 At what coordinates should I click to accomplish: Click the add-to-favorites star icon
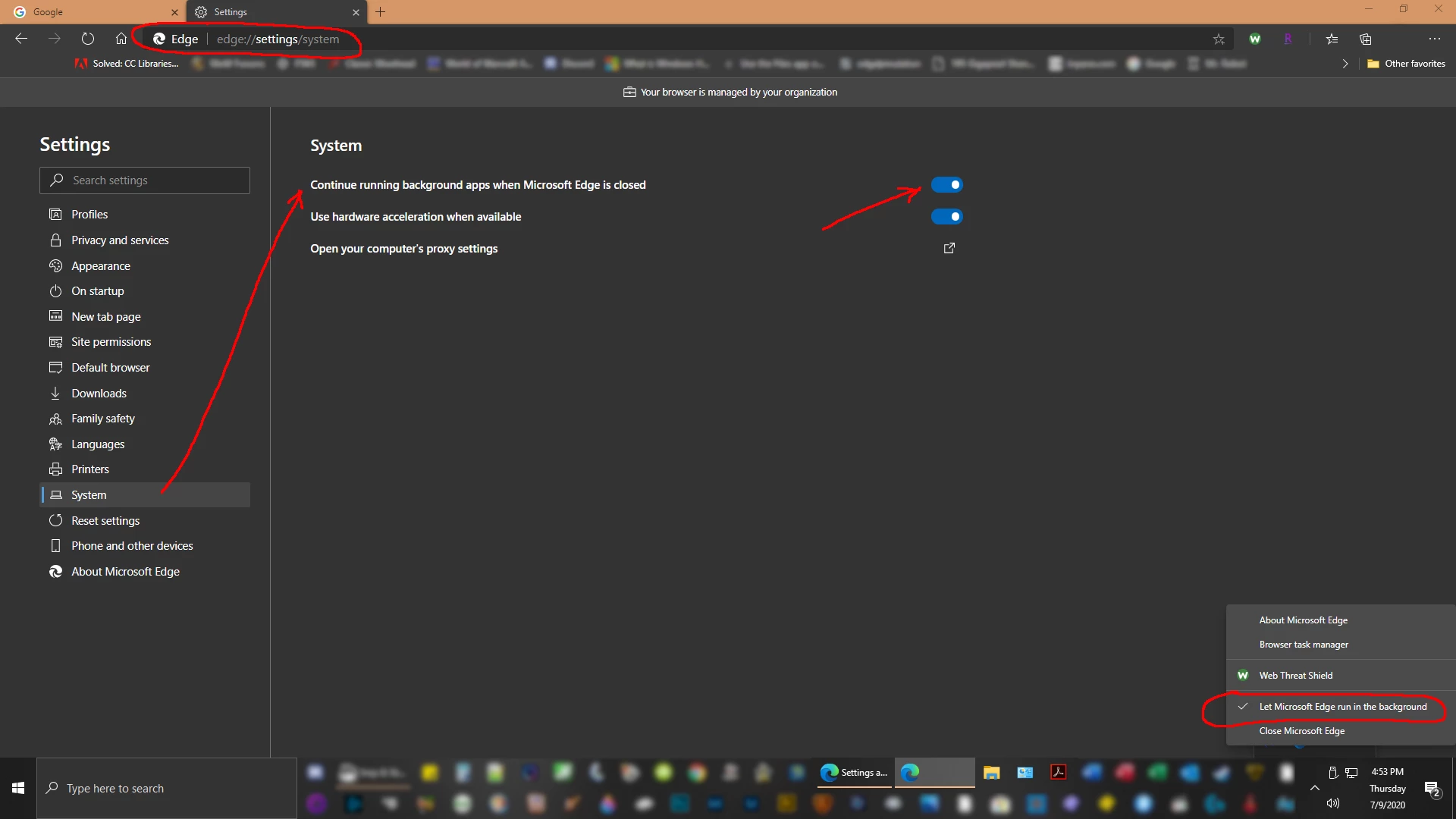click(1219, 39)
